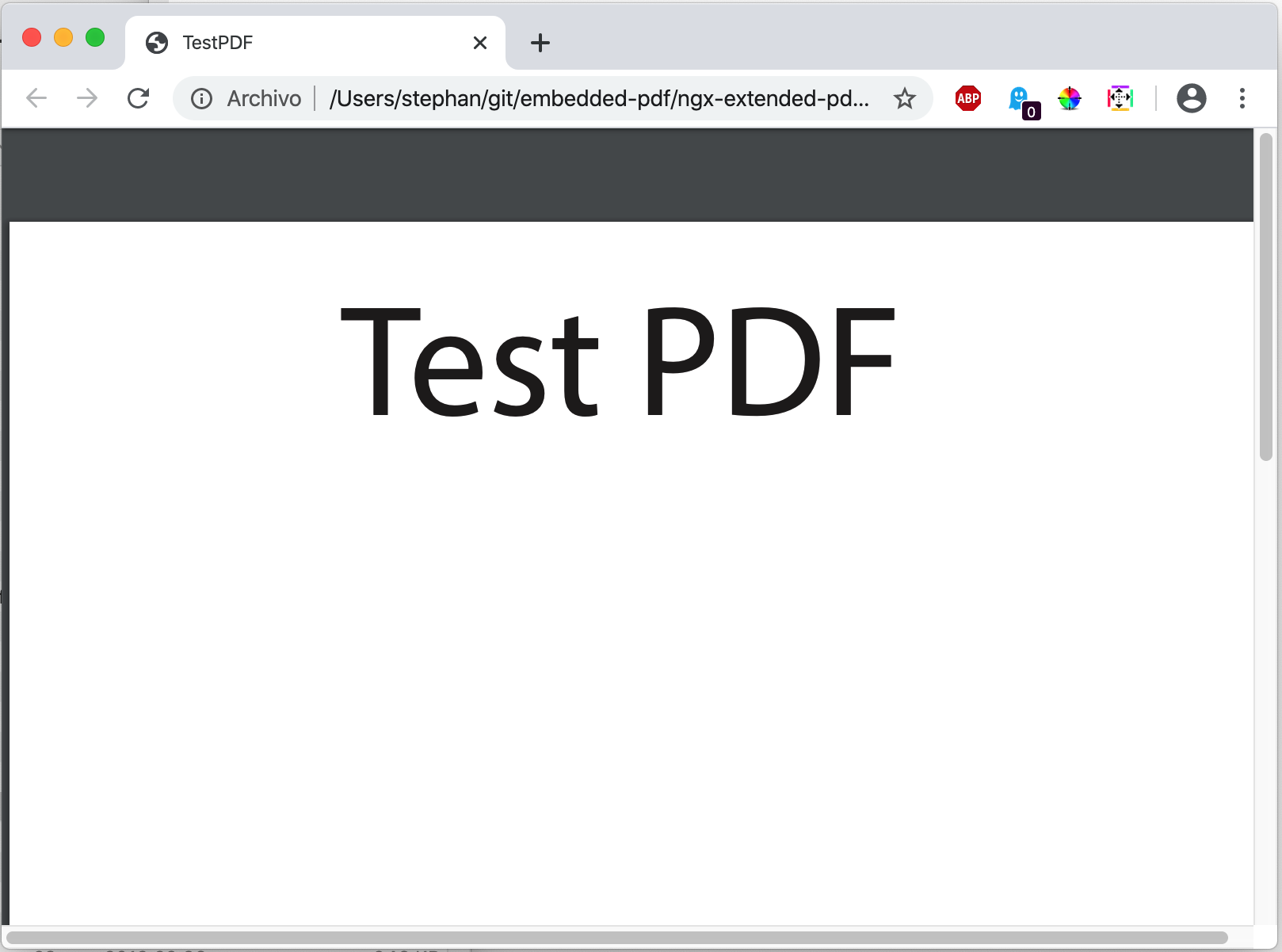
Task: Close the TestPDF tab
Action: (480, 43)
